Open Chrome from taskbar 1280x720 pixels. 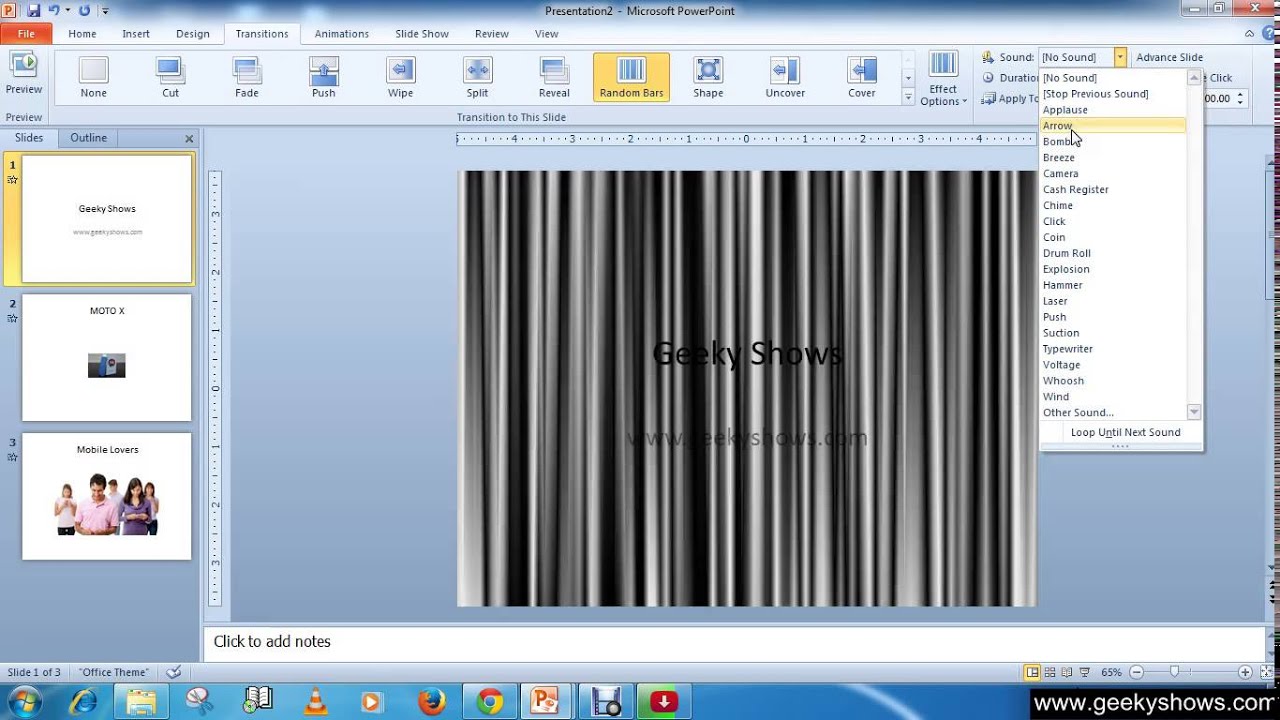click(490, 702)
